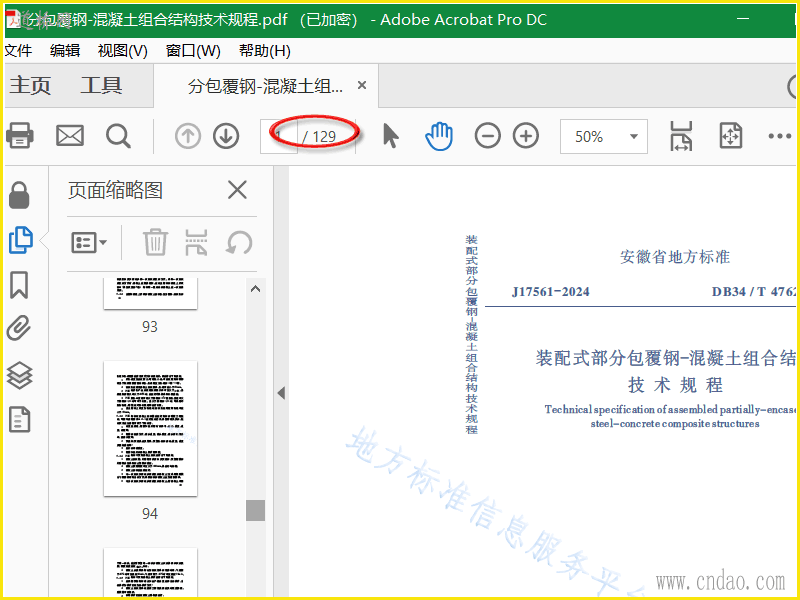This screenshot has width=800, height=600.
Task: Zoom out with the minus button
Action: pyautogui.click(x=487, y=136)
